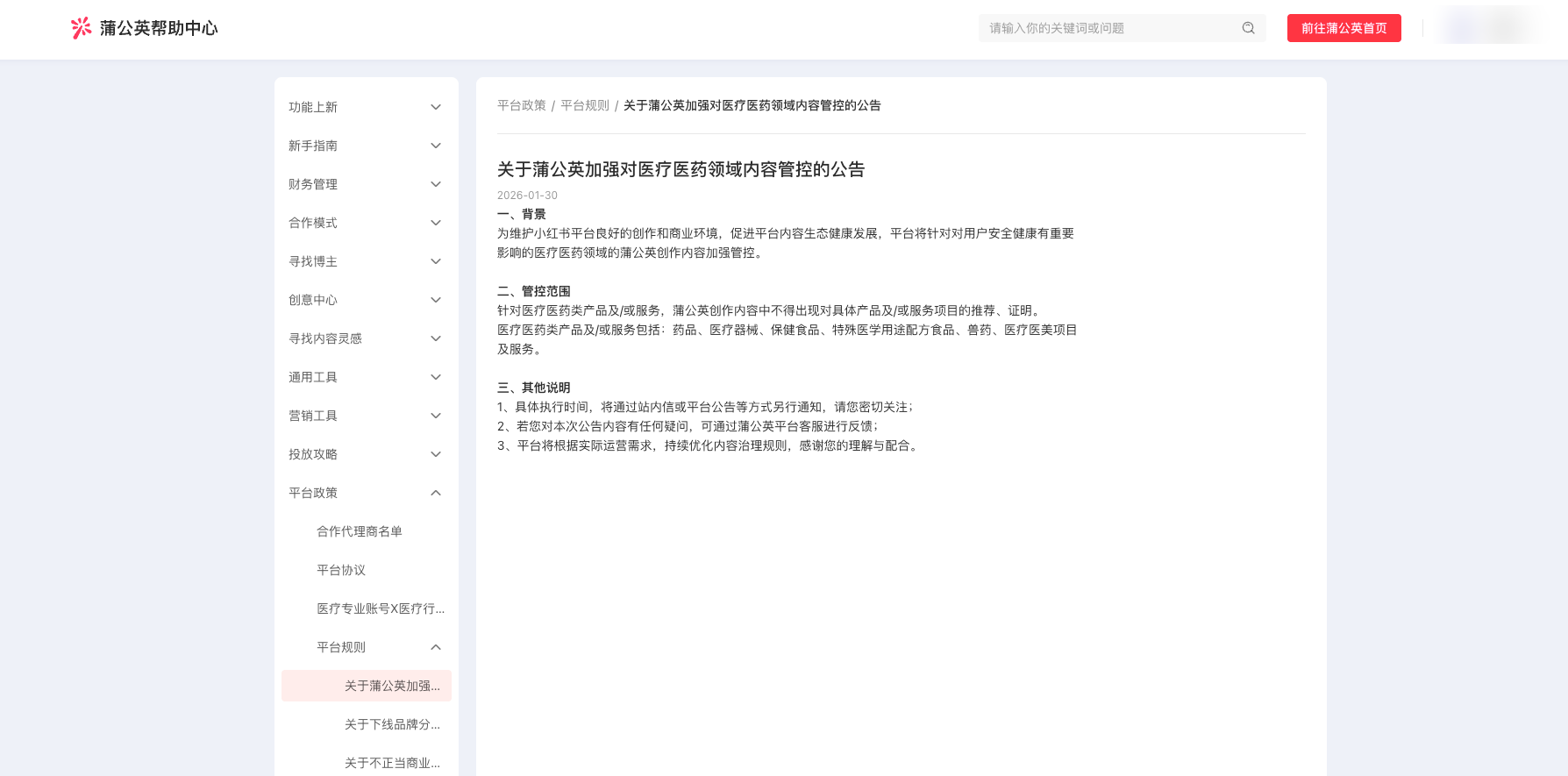1568x776 pixels.
Task: Expand the 功能上新 chevron
Action: 436,107
